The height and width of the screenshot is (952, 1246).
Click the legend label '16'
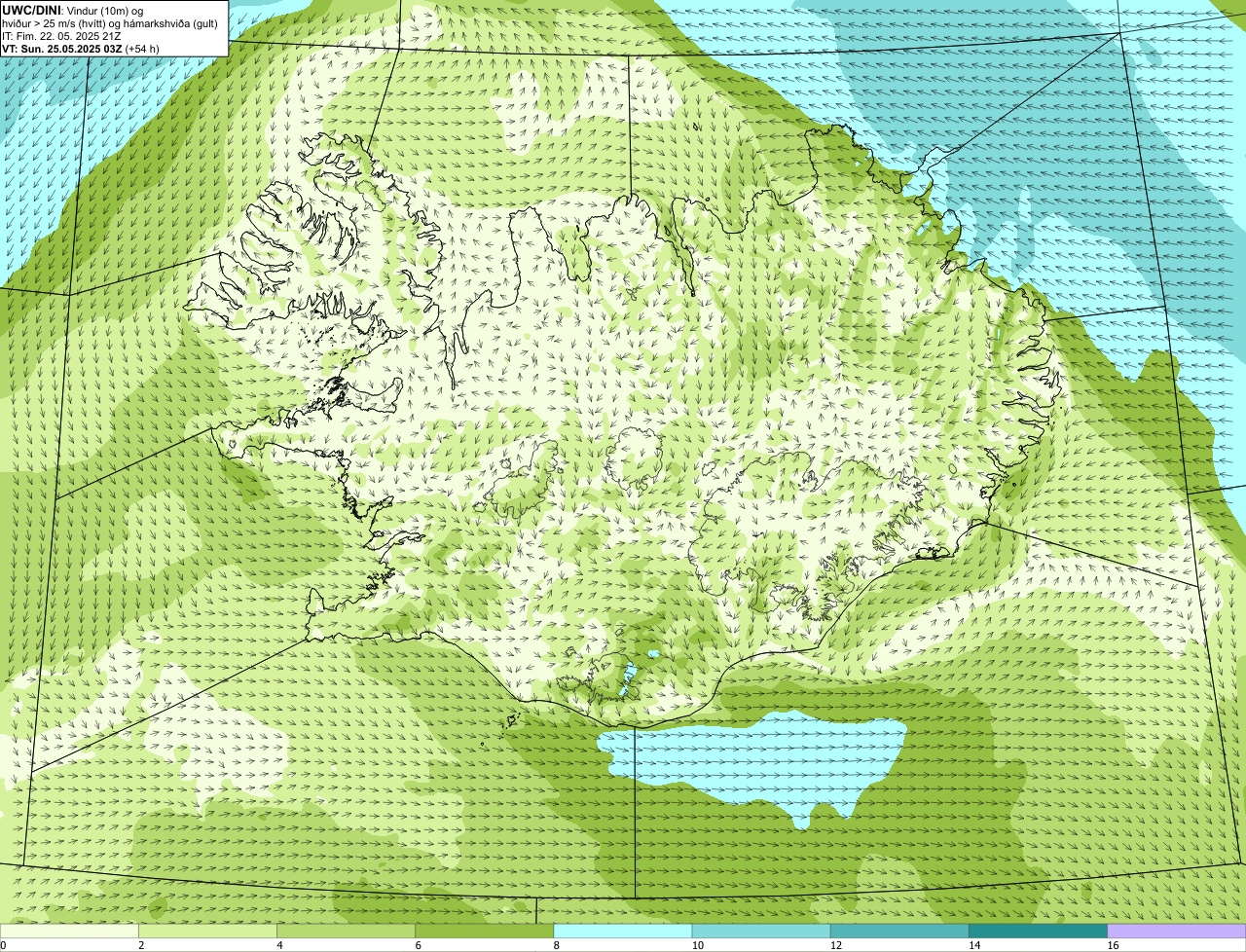coord(1113,945)
